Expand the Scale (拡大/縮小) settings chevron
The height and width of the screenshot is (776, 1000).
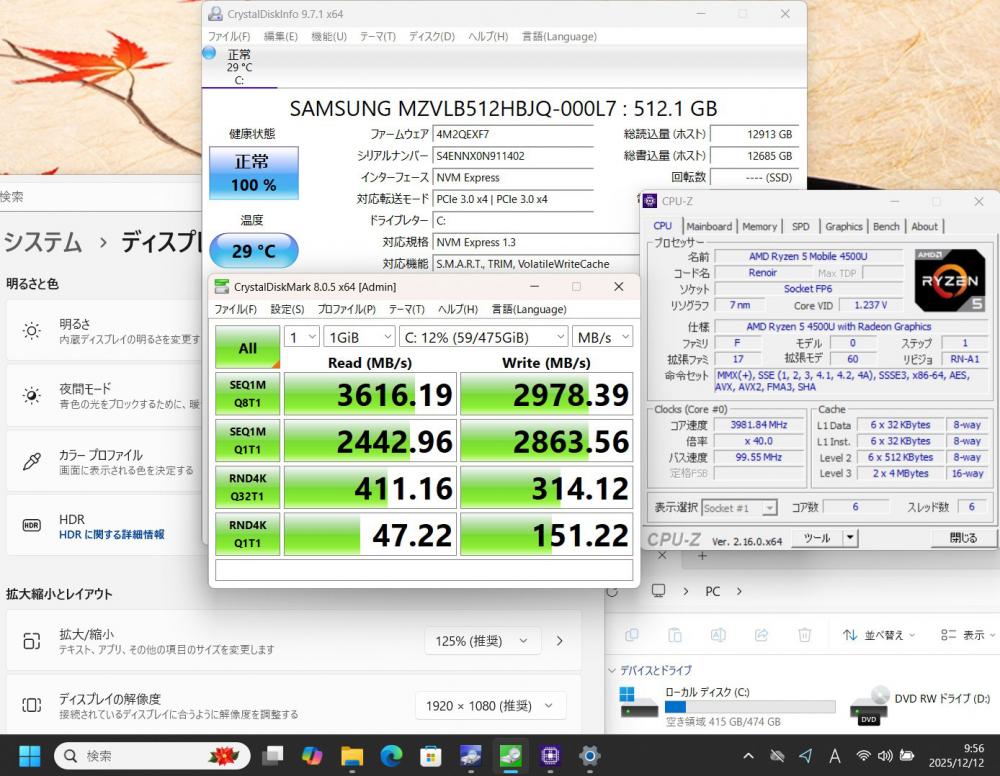pos(559,641)
